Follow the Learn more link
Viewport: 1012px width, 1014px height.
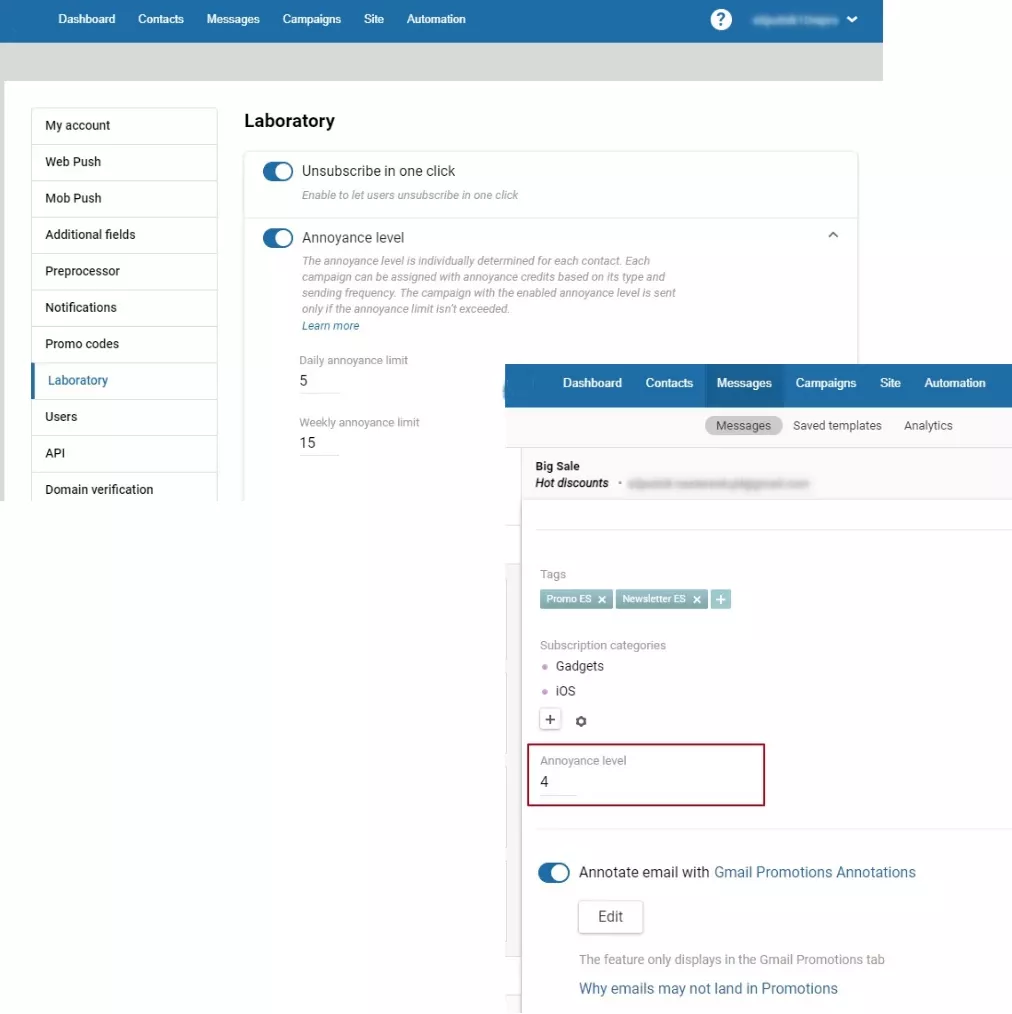(x=330, y=326)
